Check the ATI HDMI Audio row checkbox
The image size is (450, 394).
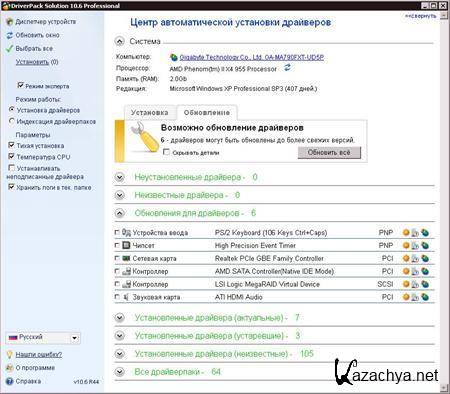(x=117, y=297)
